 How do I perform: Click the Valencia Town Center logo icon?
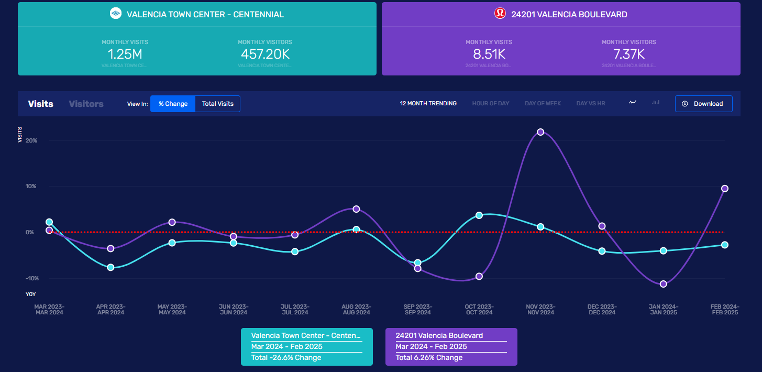(x=116, y=14)
